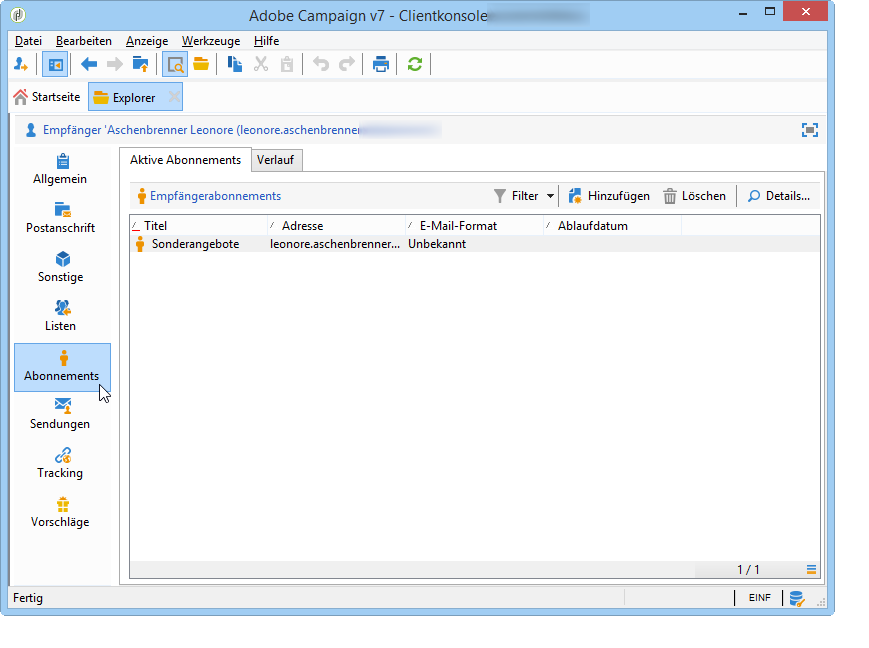
Task: Toggle the magnifier view toolbar icon
Action: (175, 64)
